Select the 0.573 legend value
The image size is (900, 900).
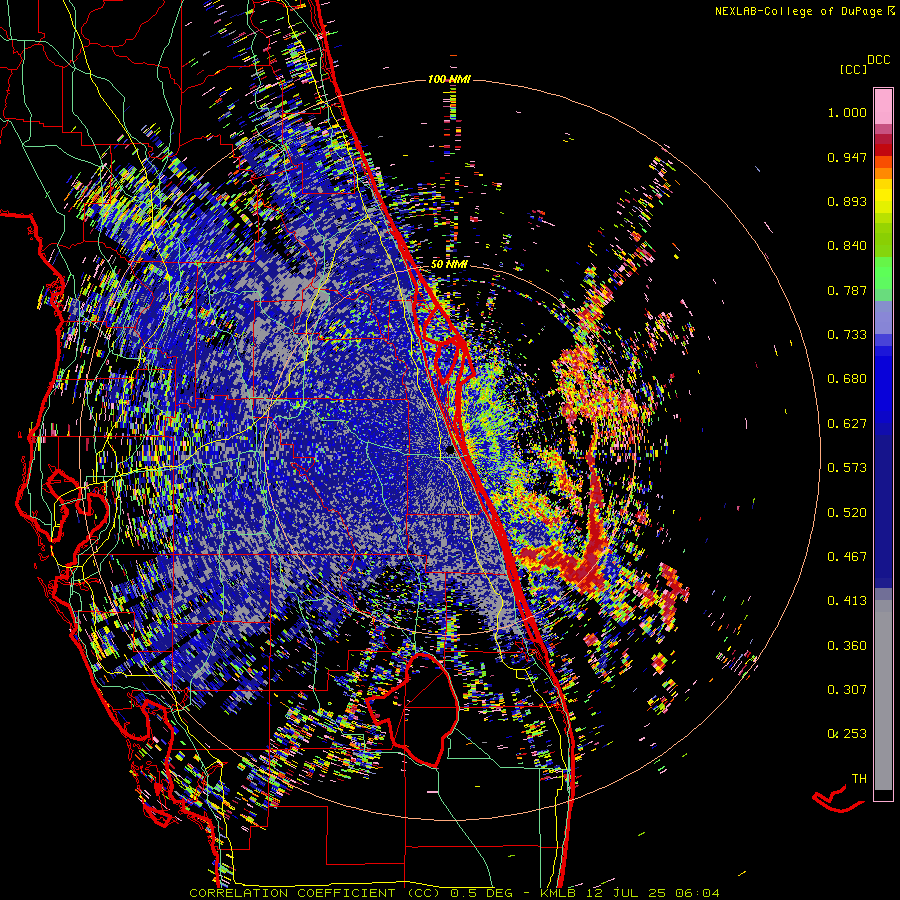pos(847,468)
